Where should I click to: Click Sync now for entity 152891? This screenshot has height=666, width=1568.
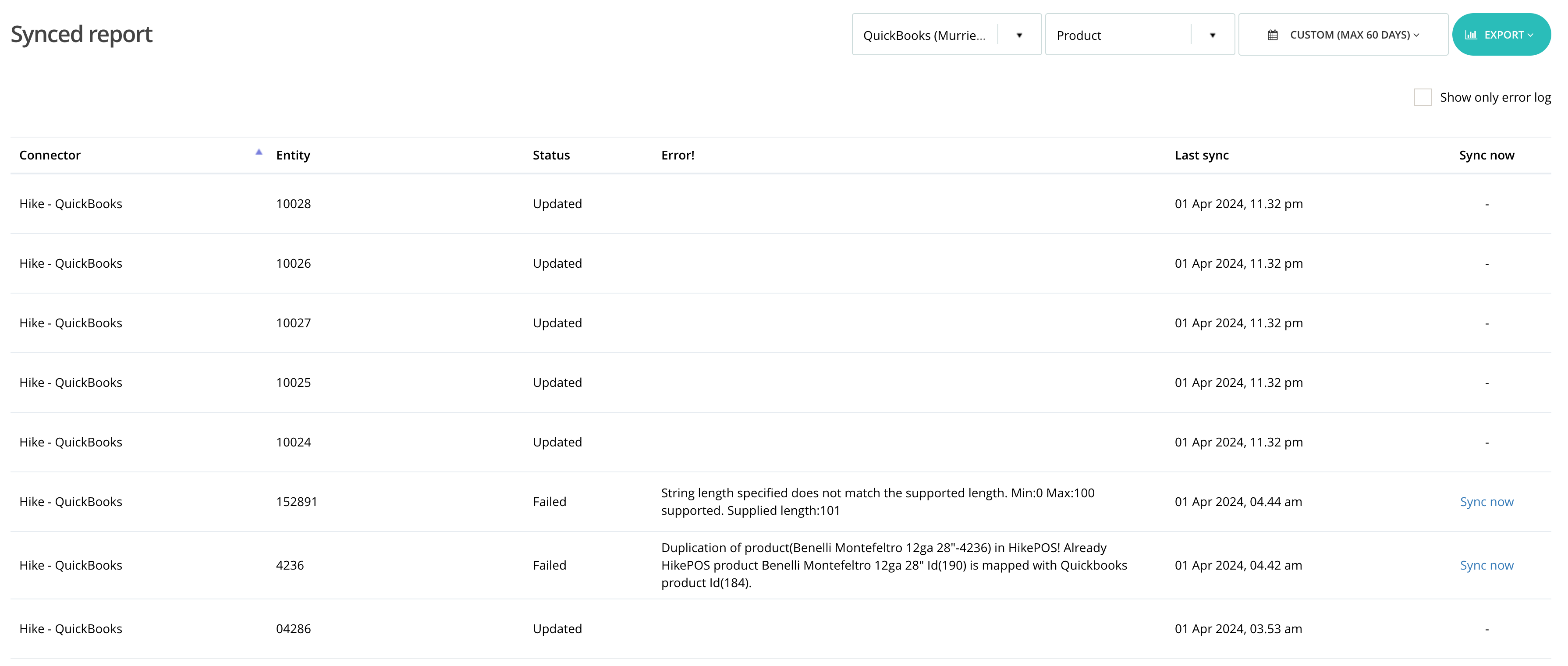(1486, 502)
